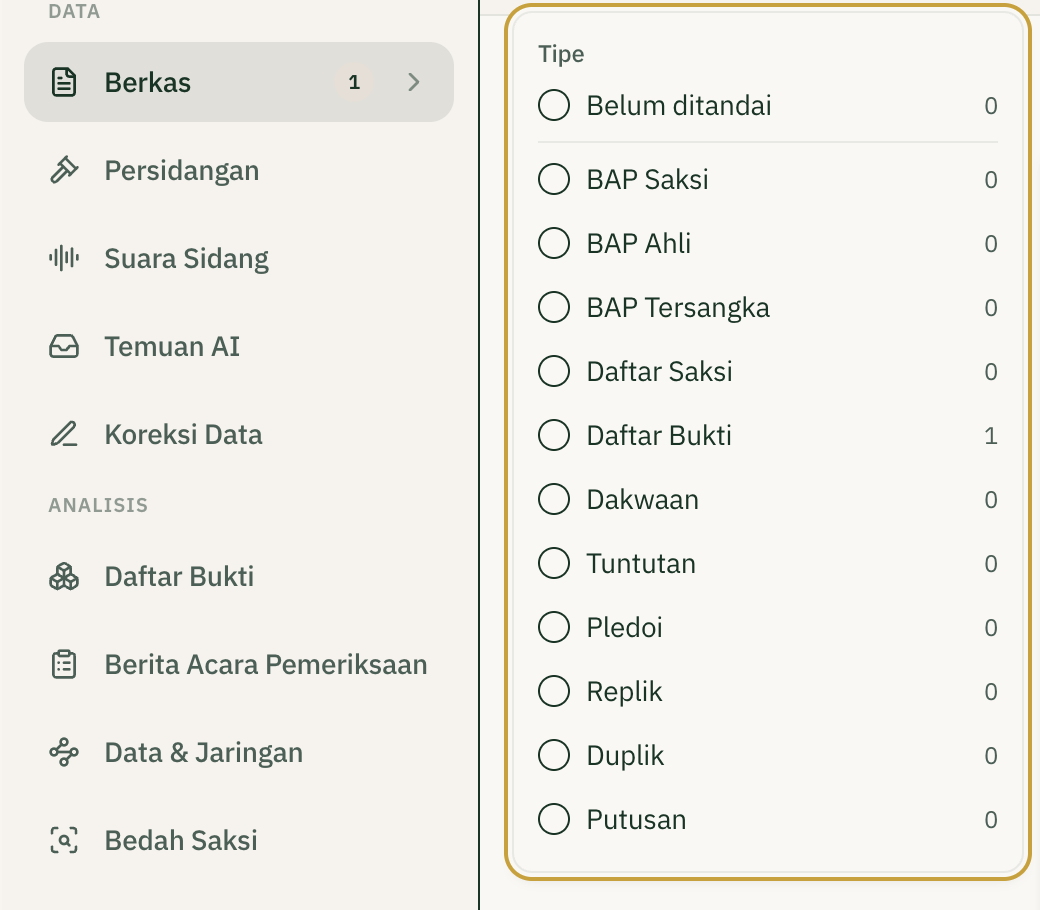The width and height of the screenshot is (1040, 910).
Task: Select the Belum ditandai radio button
Action: [x=554, y=105]
